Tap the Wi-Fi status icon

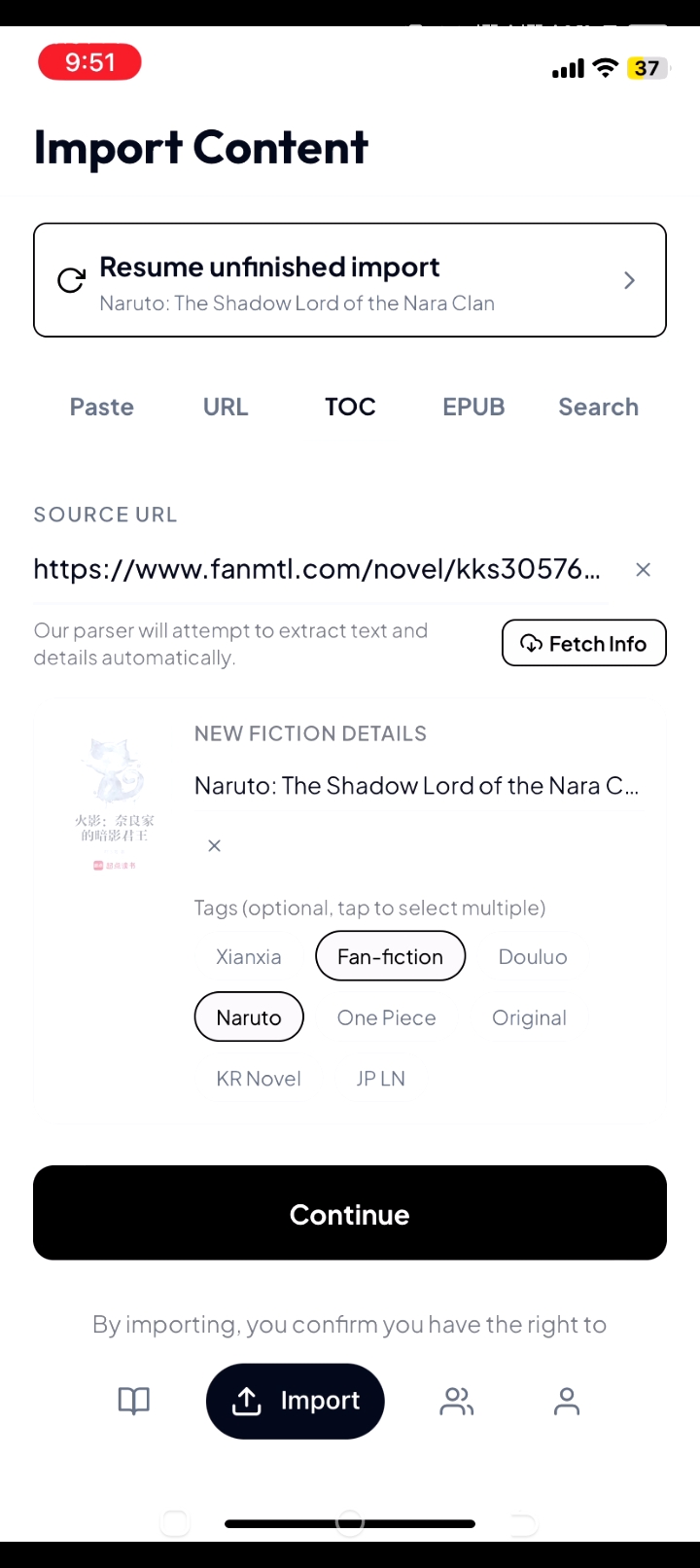coord(606,68)
